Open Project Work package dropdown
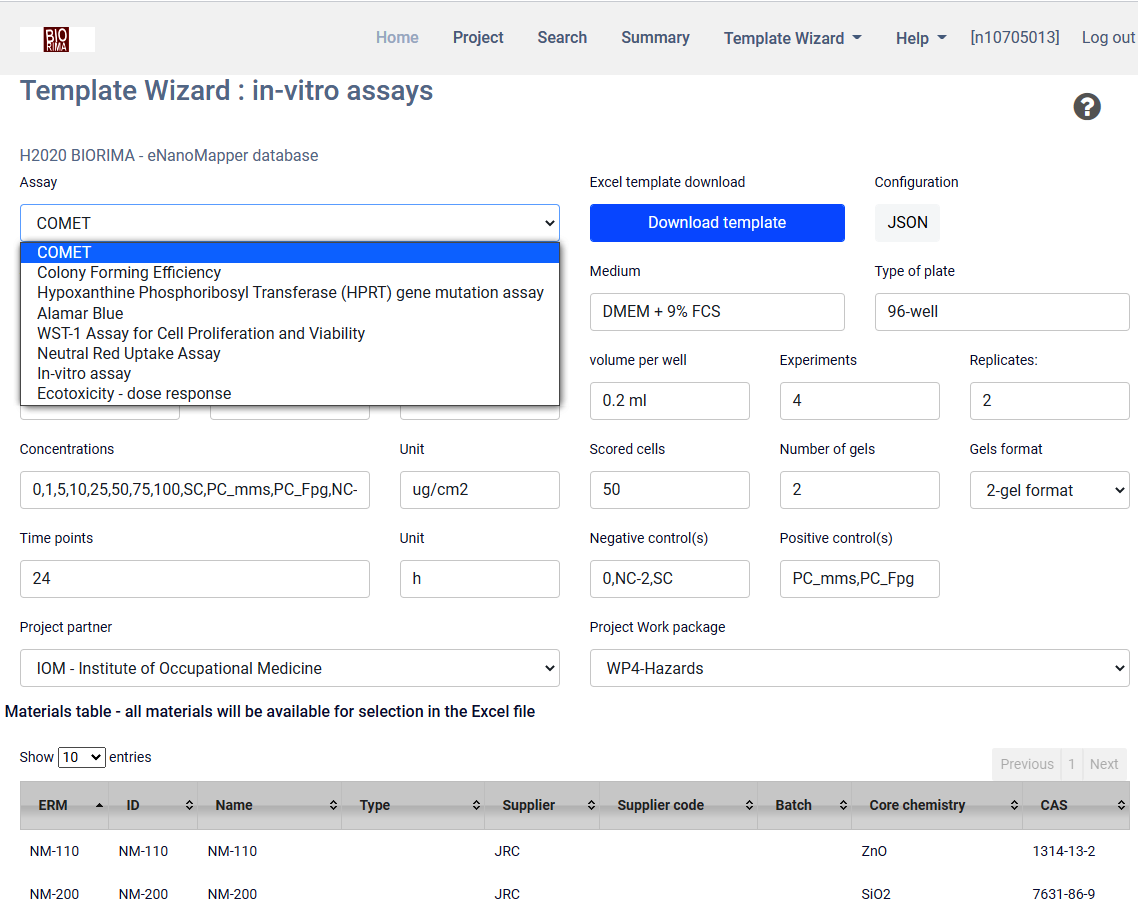The width and height of the screenshot is (1138, 915). click(x=859, y=668)
